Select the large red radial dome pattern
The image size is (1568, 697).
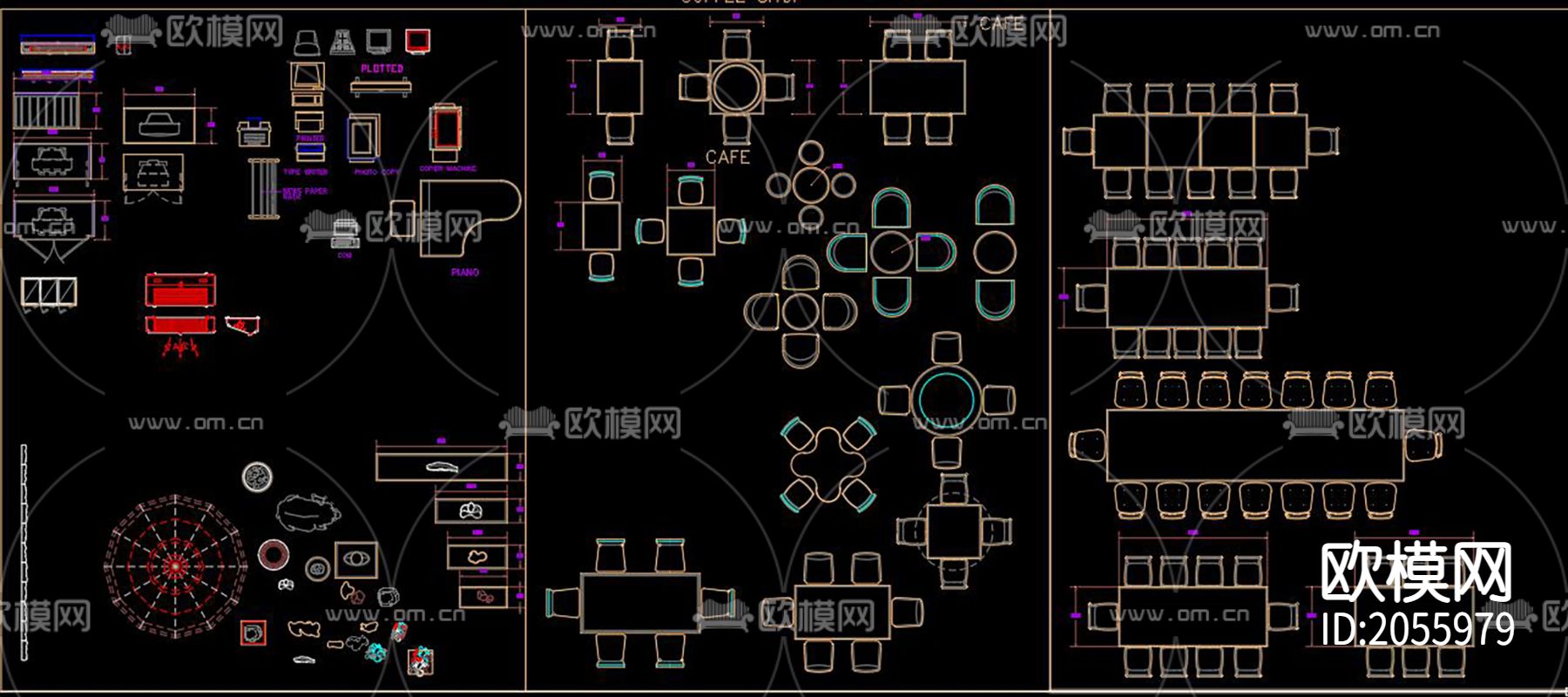[x=175, y=566]
